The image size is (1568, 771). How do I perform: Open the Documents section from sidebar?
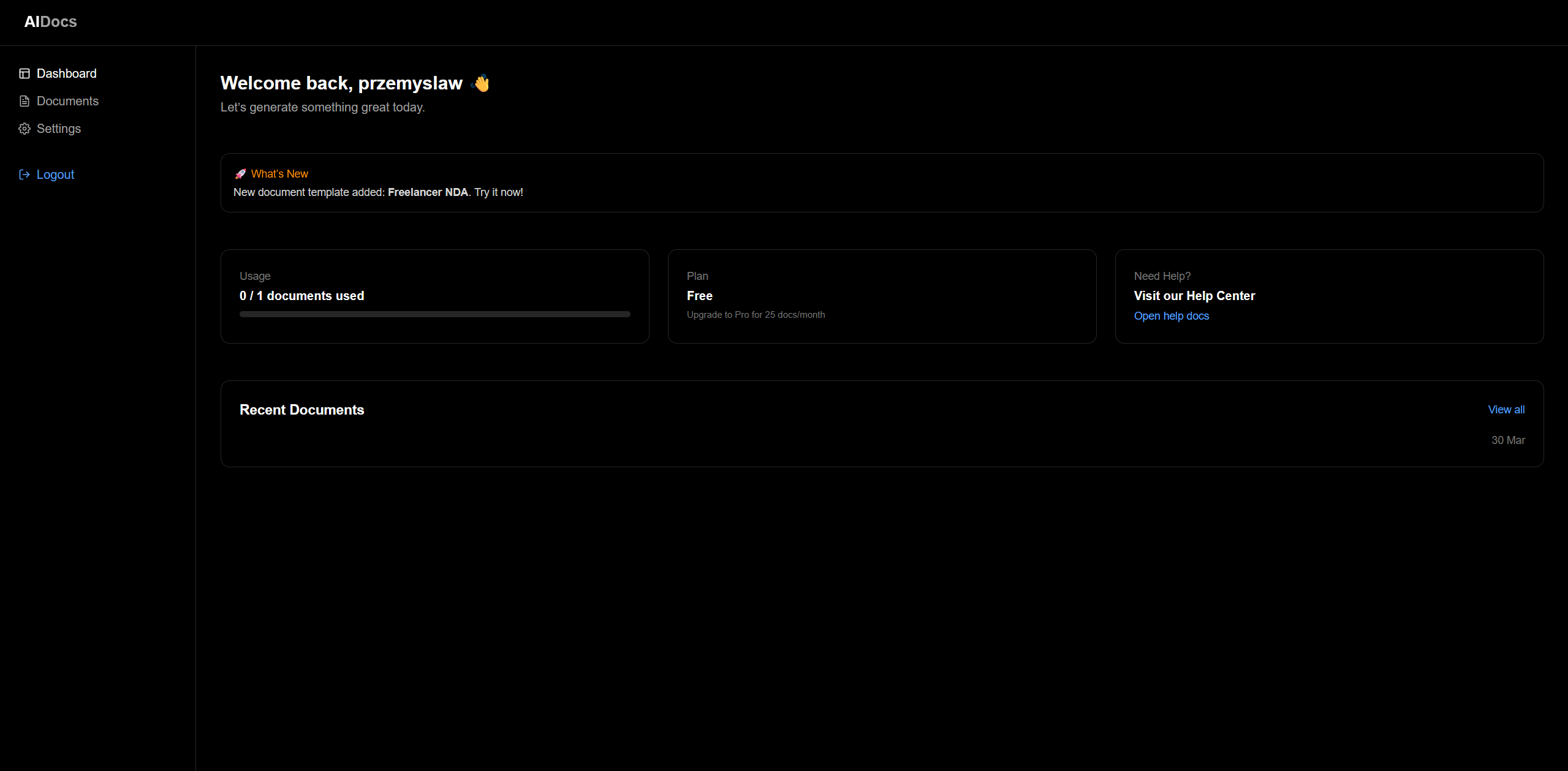tap(68, 100)
